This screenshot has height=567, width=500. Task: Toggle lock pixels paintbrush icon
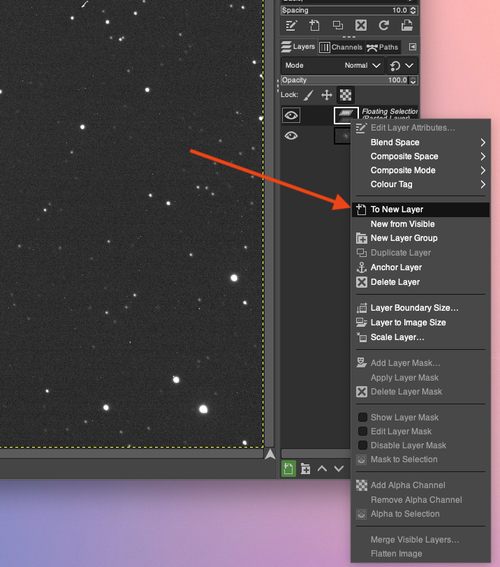(x=308, y=95)
